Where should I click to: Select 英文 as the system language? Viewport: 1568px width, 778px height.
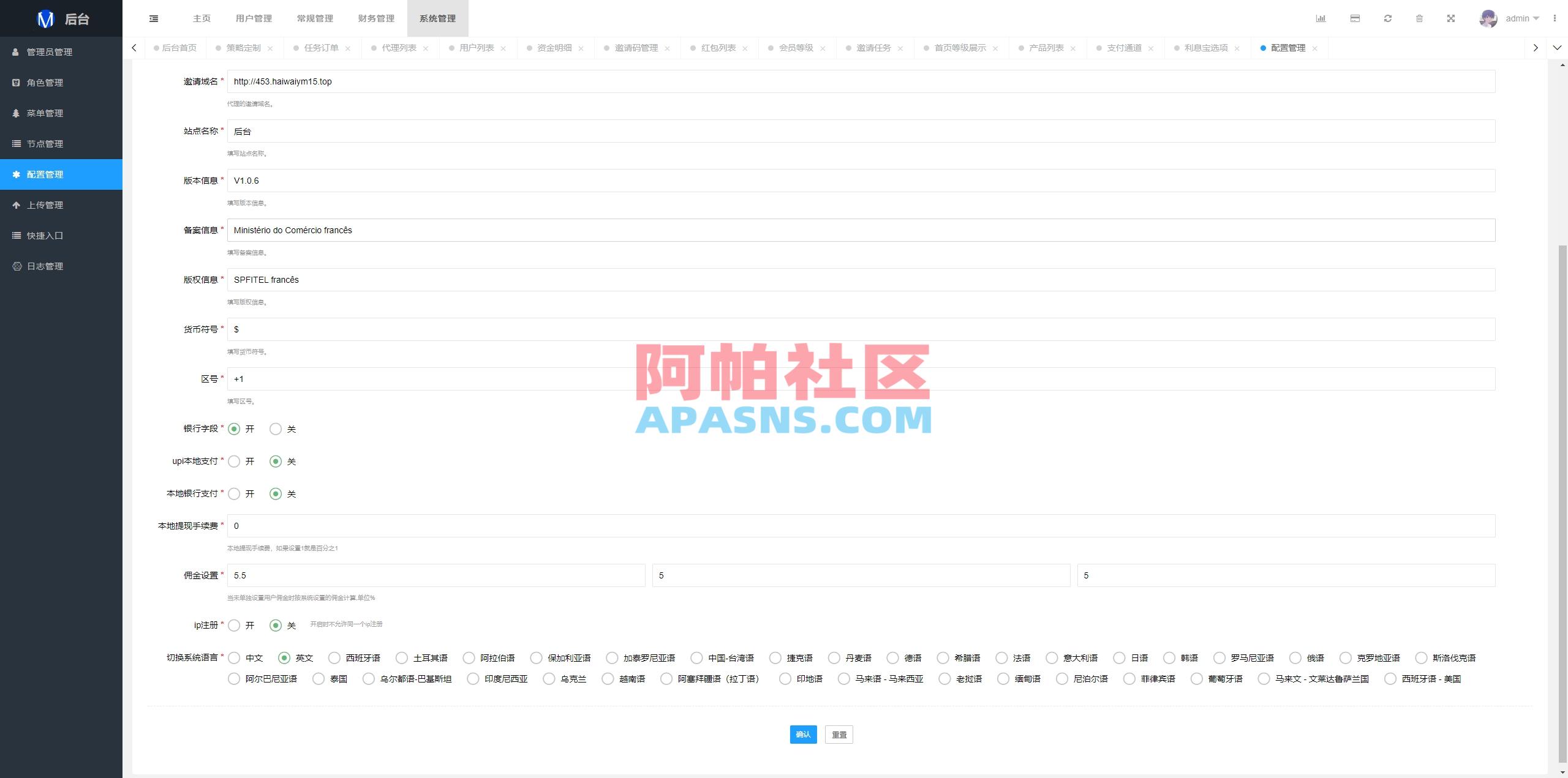284,658
